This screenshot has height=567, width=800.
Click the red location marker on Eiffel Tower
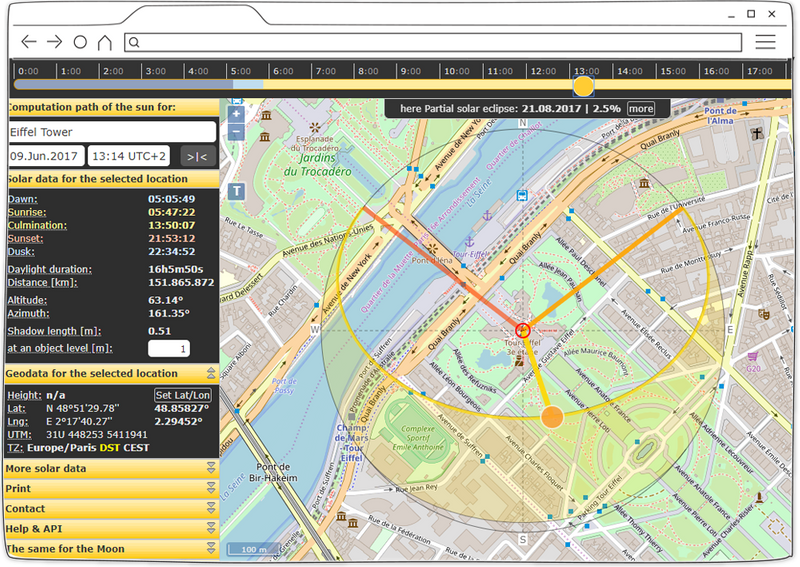point(522,330)
